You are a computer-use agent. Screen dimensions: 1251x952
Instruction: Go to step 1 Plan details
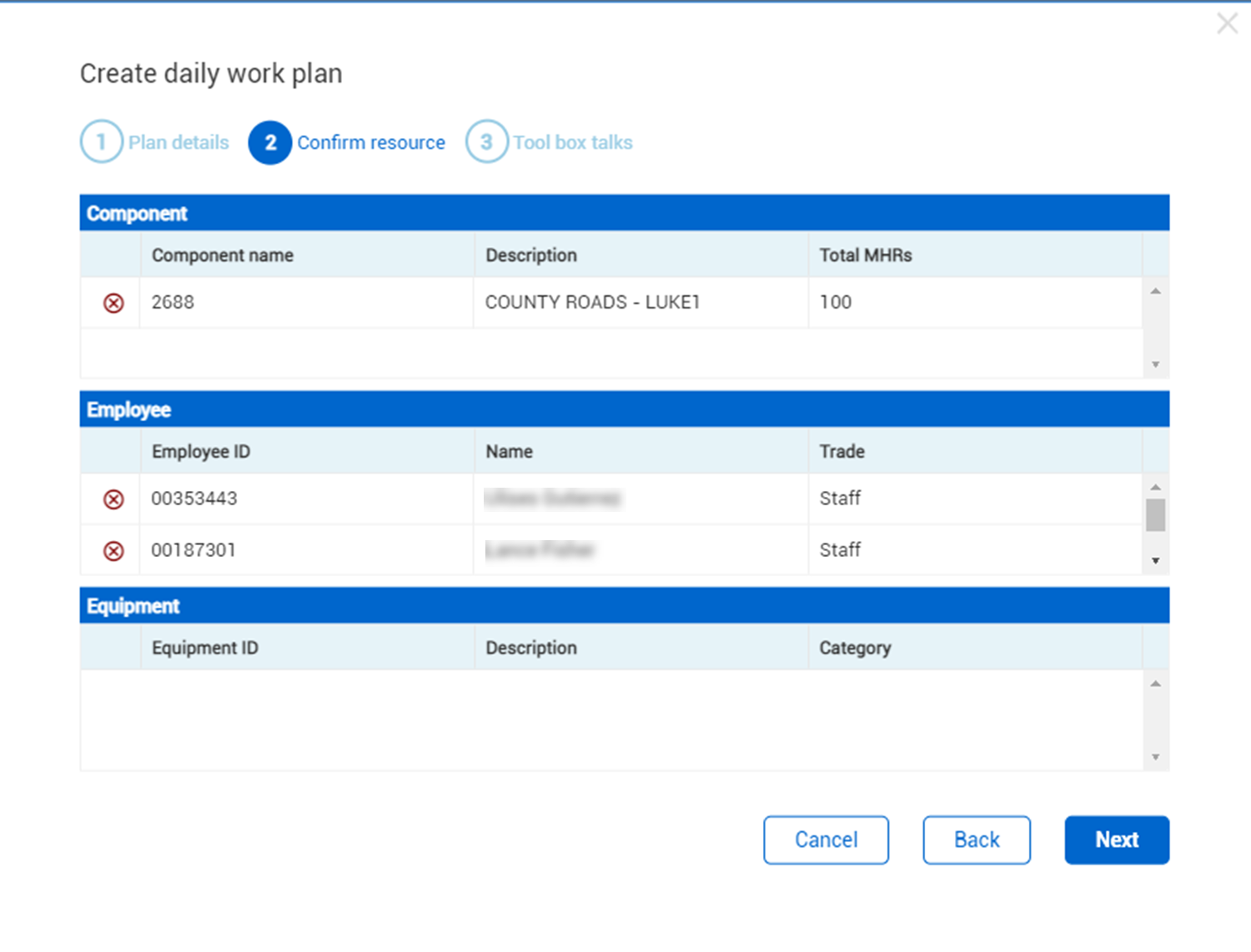coord(155,143)
